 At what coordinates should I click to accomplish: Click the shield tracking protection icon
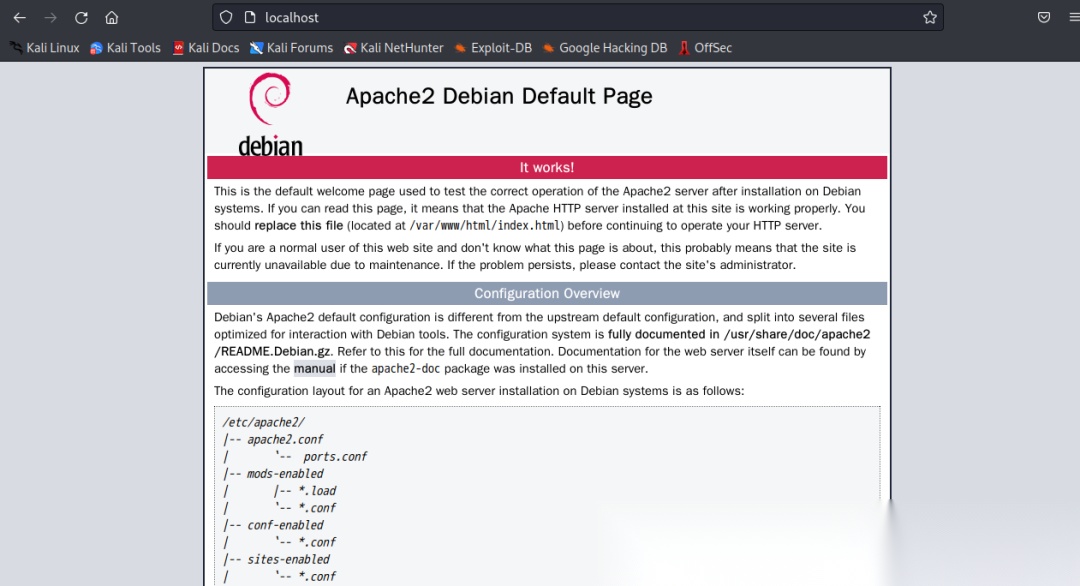pyautogui.click(x=226, y=17)
